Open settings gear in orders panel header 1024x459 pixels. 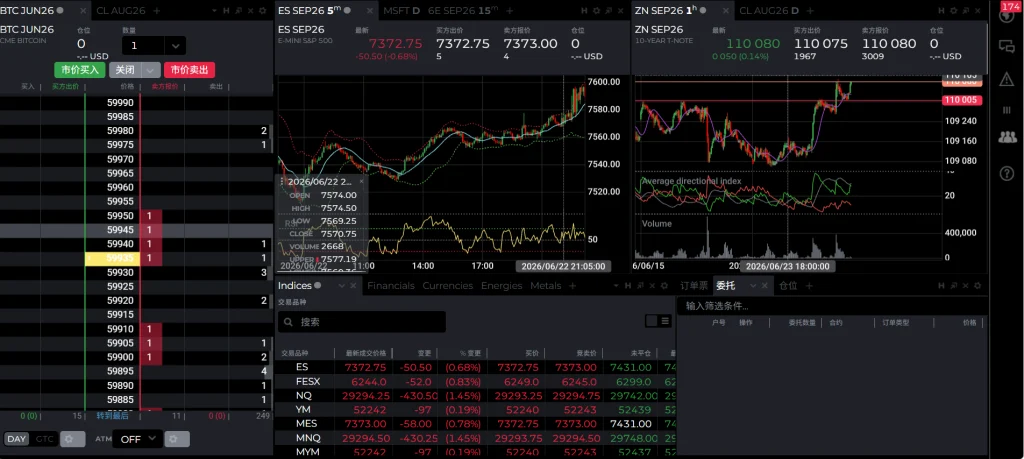point(977,285)
